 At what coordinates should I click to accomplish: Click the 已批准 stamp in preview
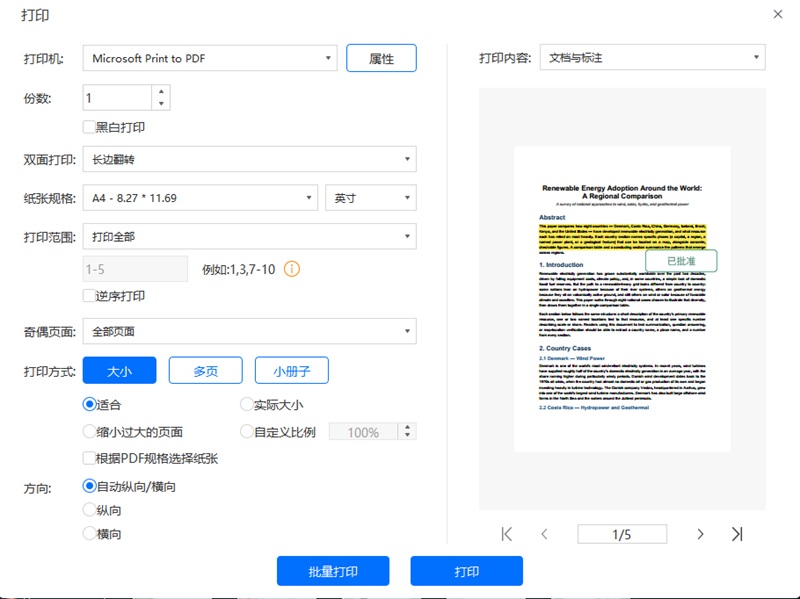coord(681,261)
